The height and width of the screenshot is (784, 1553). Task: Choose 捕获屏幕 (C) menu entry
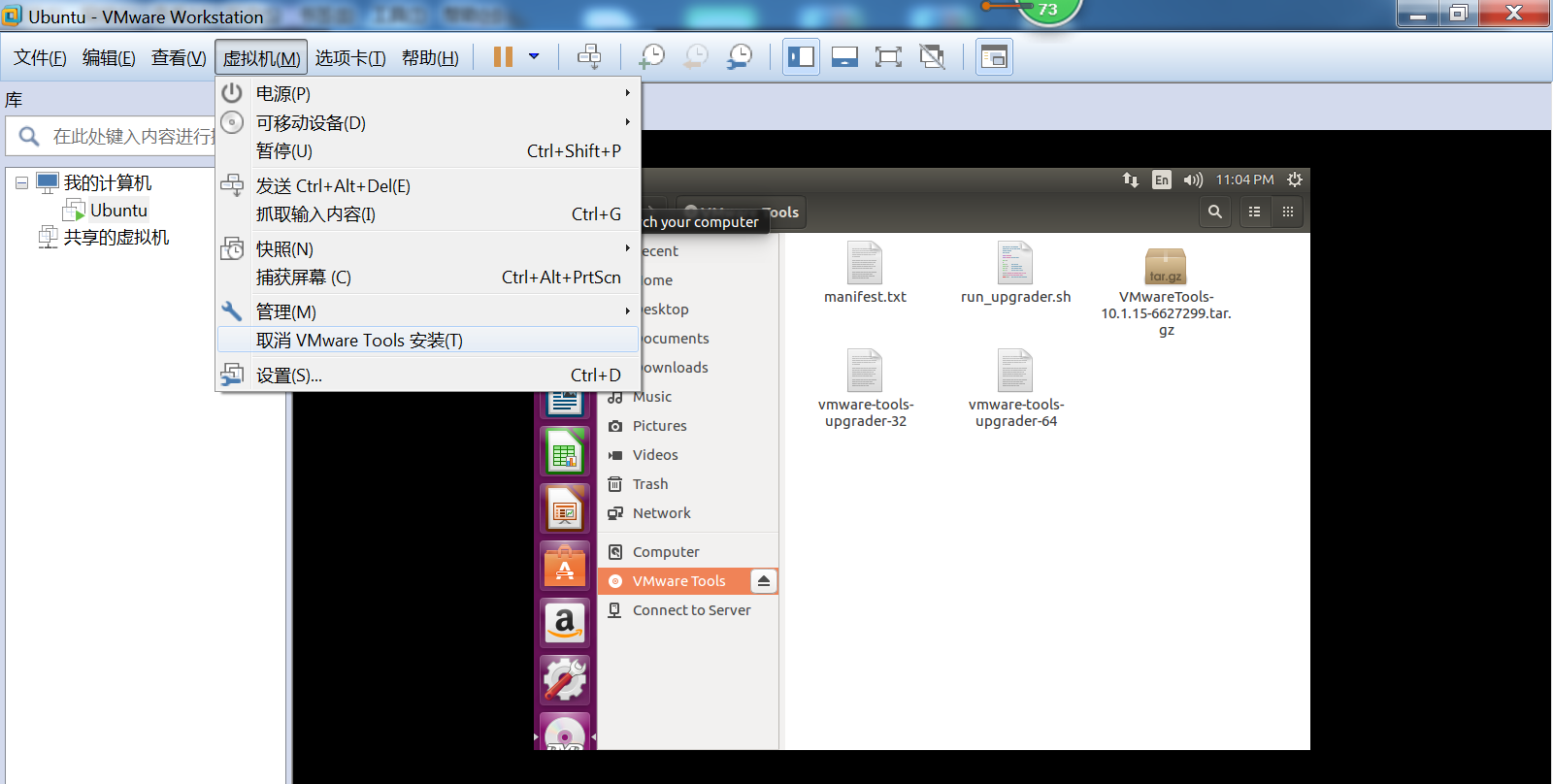tap(428, 278)
